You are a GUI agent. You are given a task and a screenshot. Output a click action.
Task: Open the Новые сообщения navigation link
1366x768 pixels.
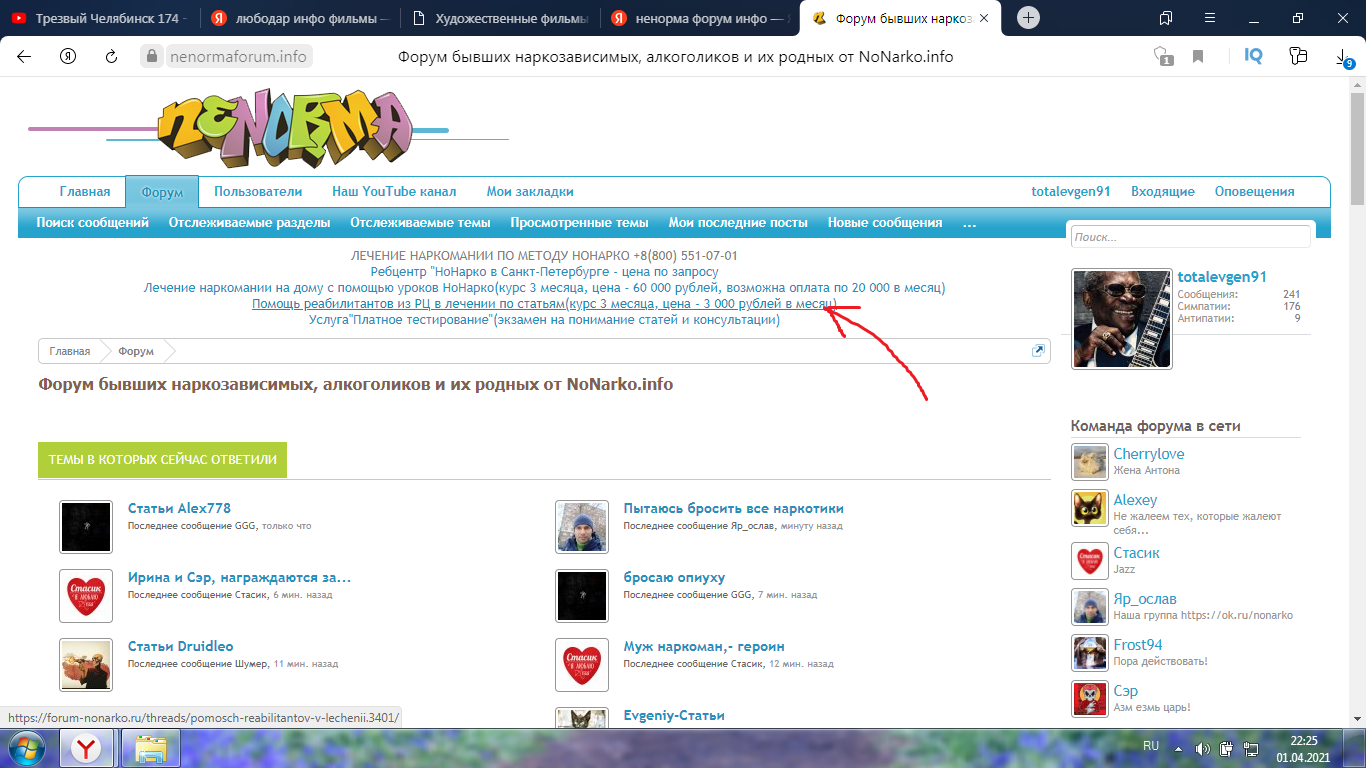[x=885, y=223]
